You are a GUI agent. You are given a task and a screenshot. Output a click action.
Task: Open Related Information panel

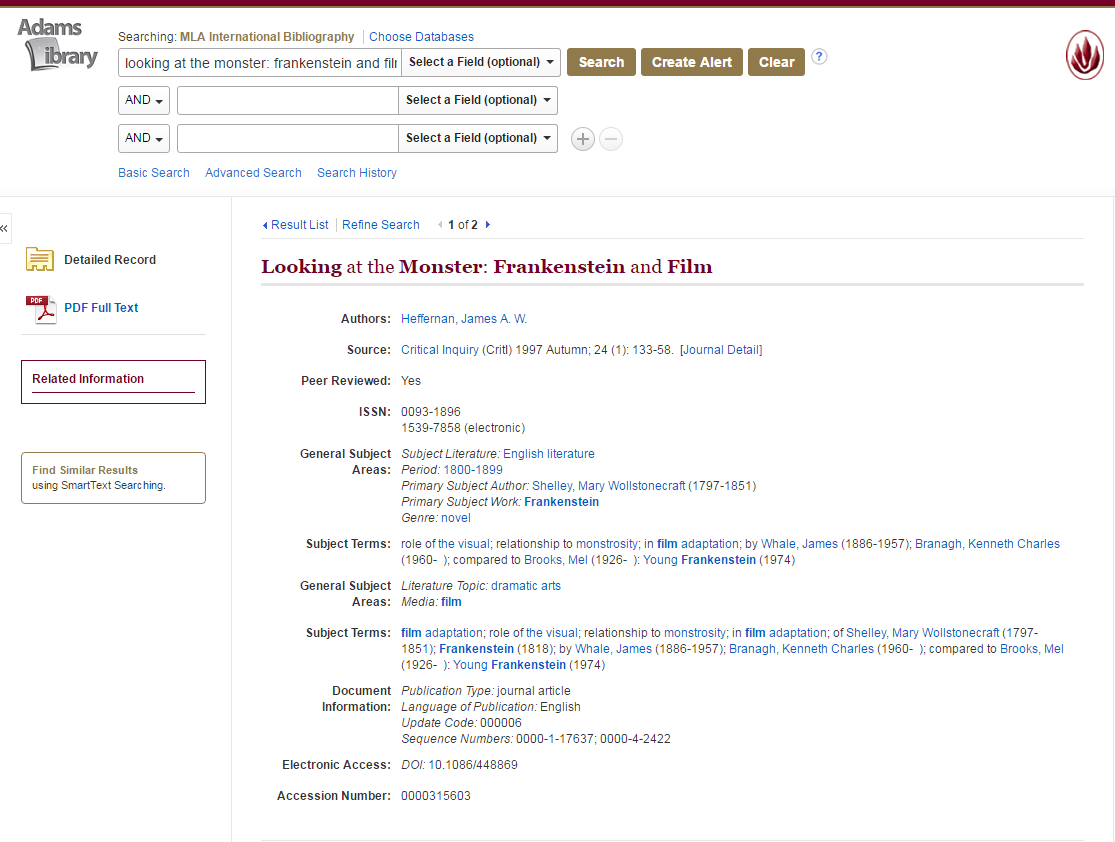pyautogui.click(x=113, y=382)
